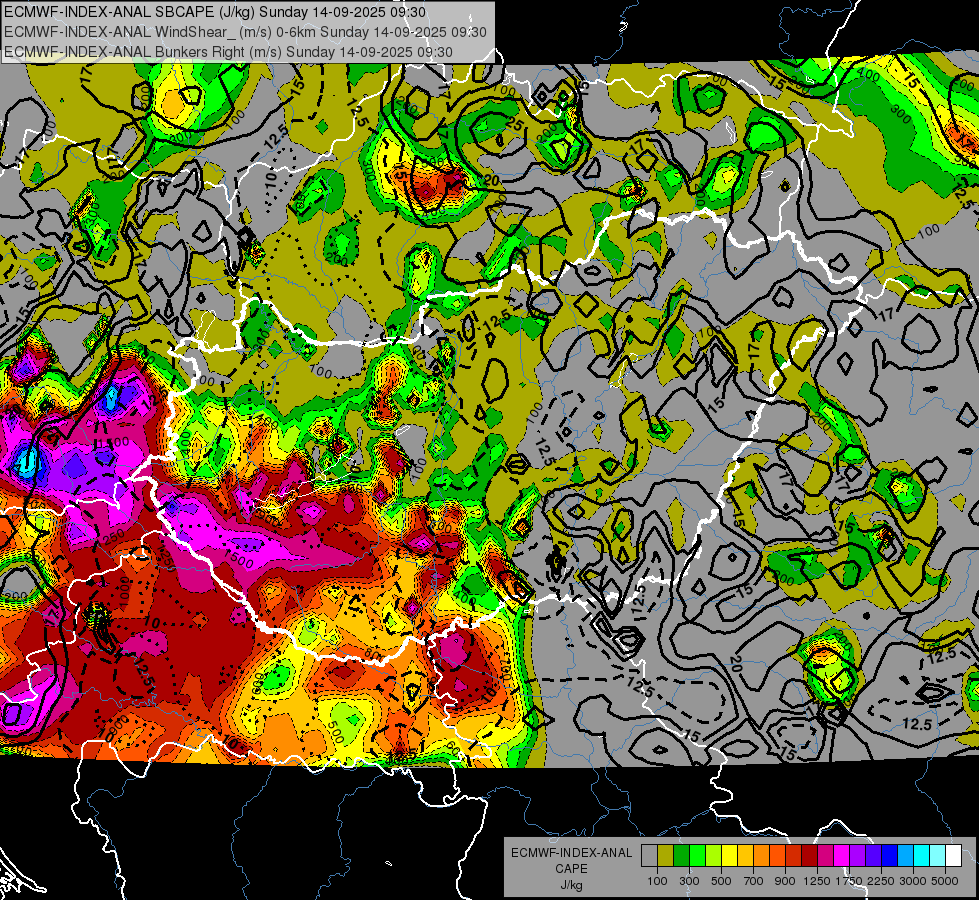Image resolution: width=979 pixels, height=900 pixels.
Task: Click the 3000 value on the legend scale
Action: click(912, 881)
